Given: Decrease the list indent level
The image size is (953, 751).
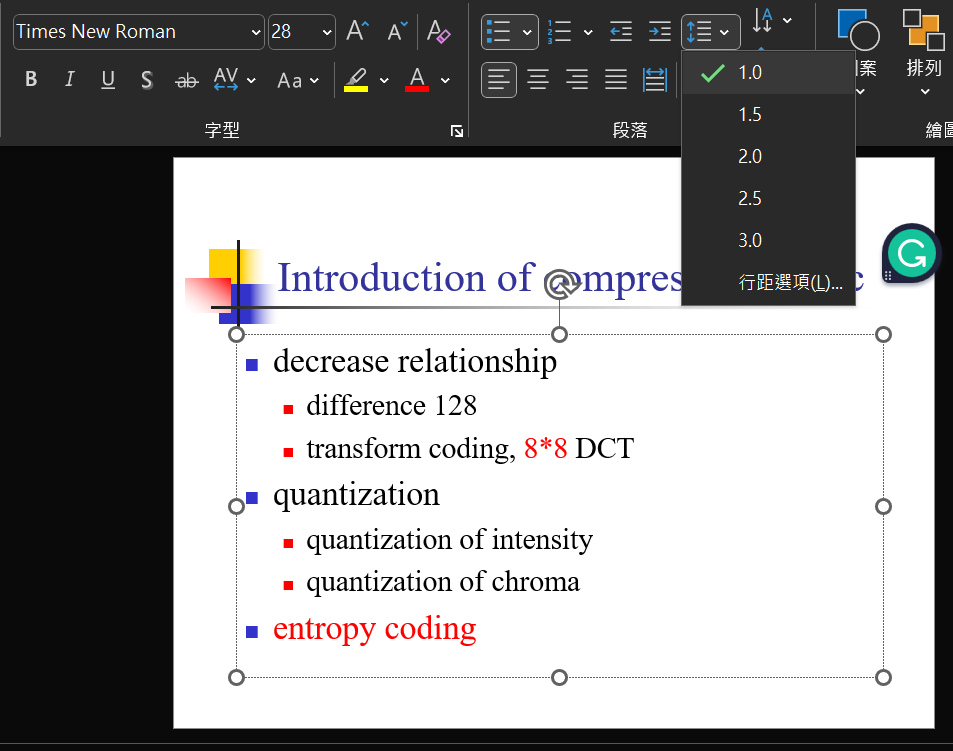Looking at the screenshot, I should (620, 31).
